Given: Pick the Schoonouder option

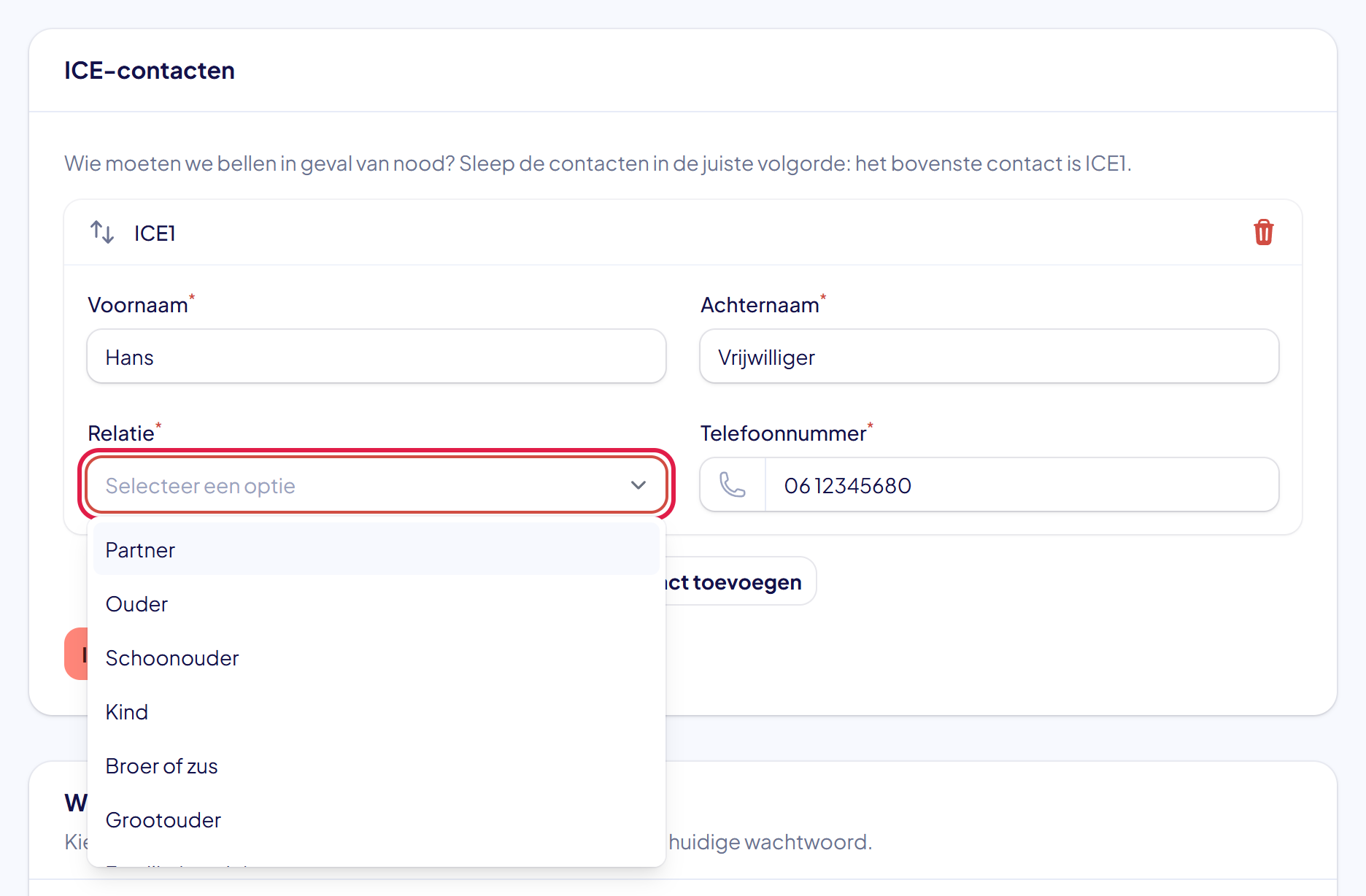Looking at the screenshot, I should [x=377, y=657].
